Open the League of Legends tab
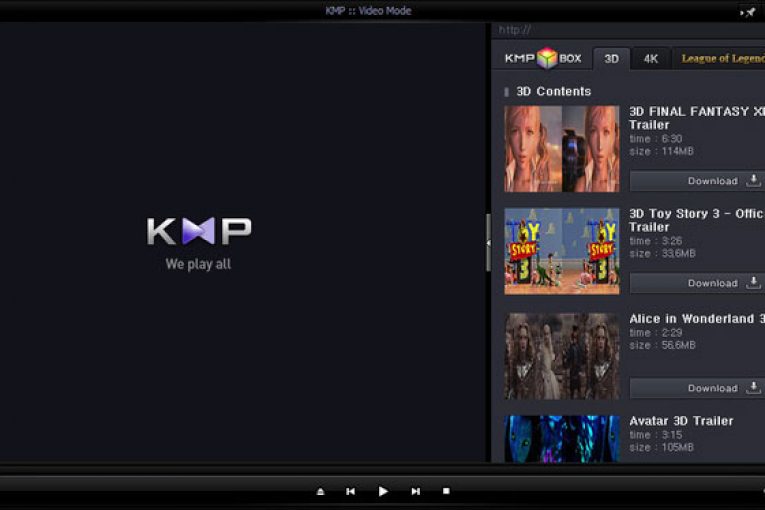Screen dimensions: 765x510 pos(721,59)
